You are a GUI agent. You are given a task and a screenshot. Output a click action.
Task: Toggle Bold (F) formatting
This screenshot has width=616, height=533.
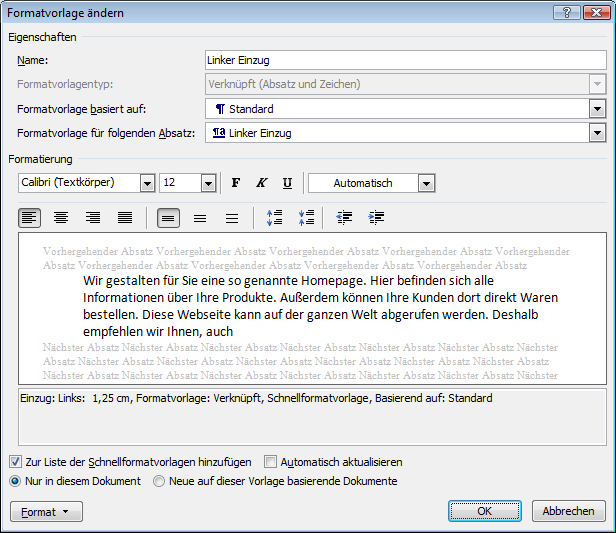(236, 183)
